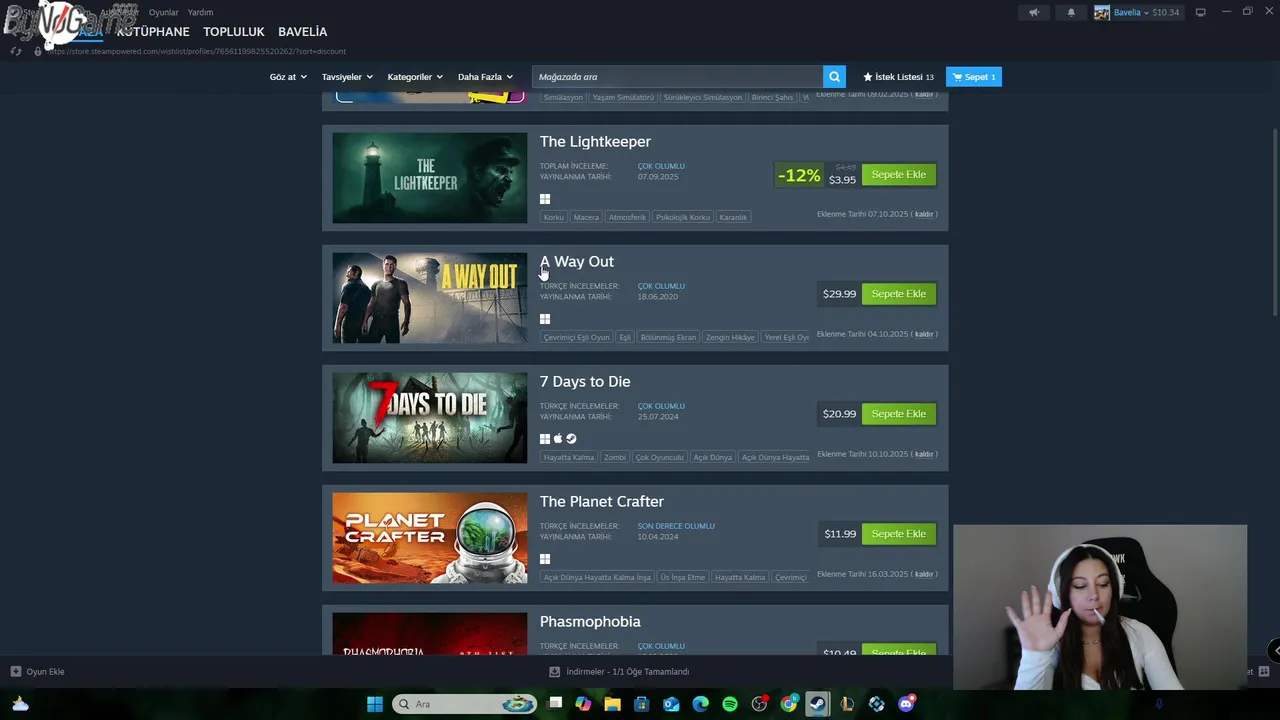Screen dimensions: 1280x720
Task: Click the Windows taskbar Ara search box
Action: 465,704
